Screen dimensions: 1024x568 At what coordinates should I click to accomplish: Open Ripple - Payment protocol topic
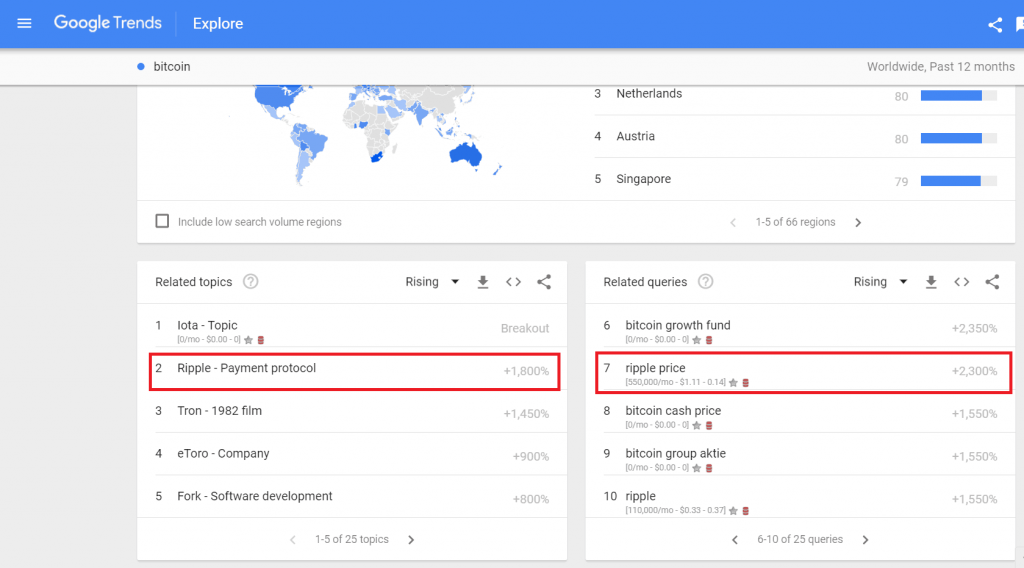pos(246,368)
